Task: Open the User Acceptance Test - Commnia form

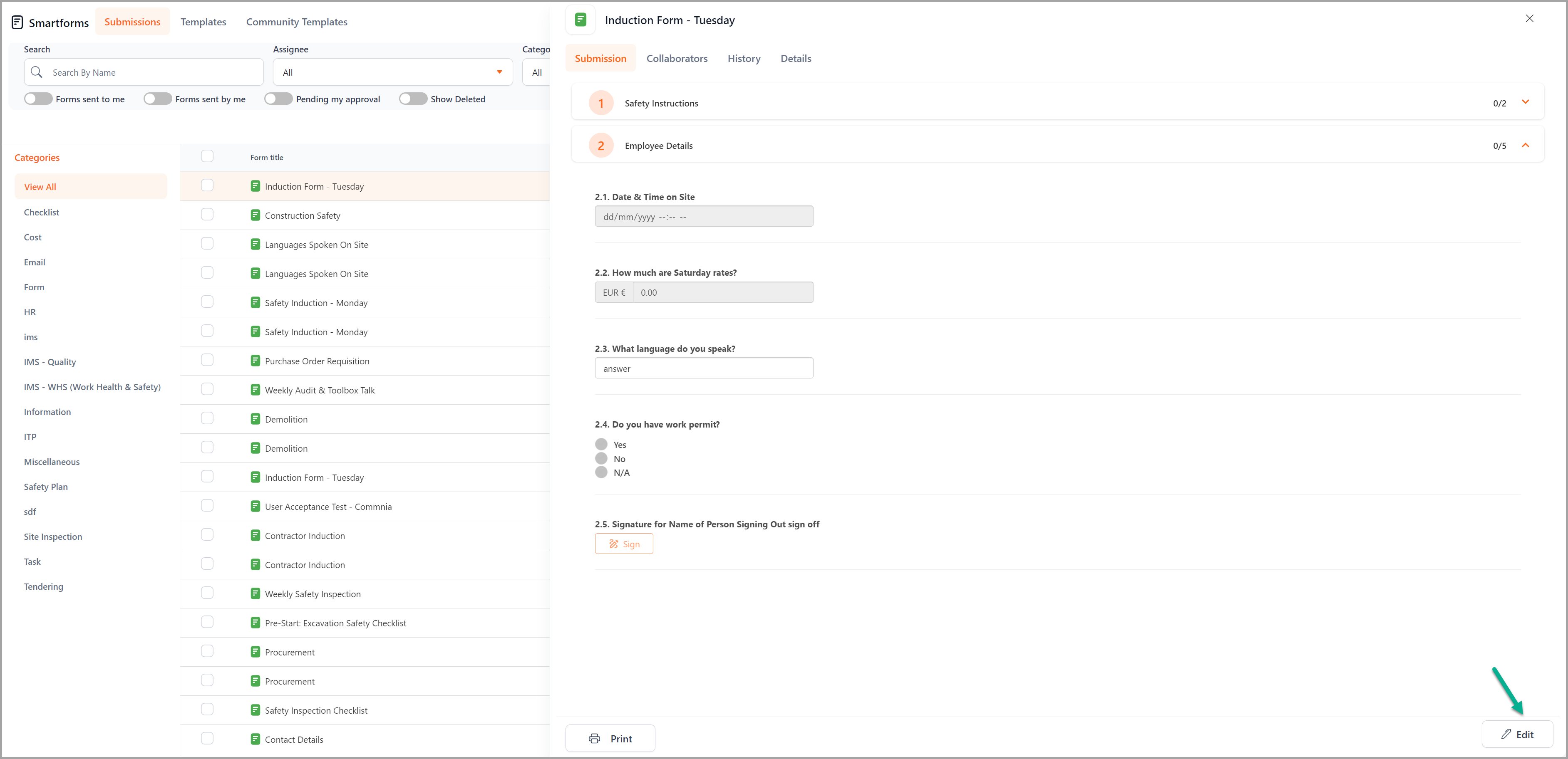Action: [328, 507]
